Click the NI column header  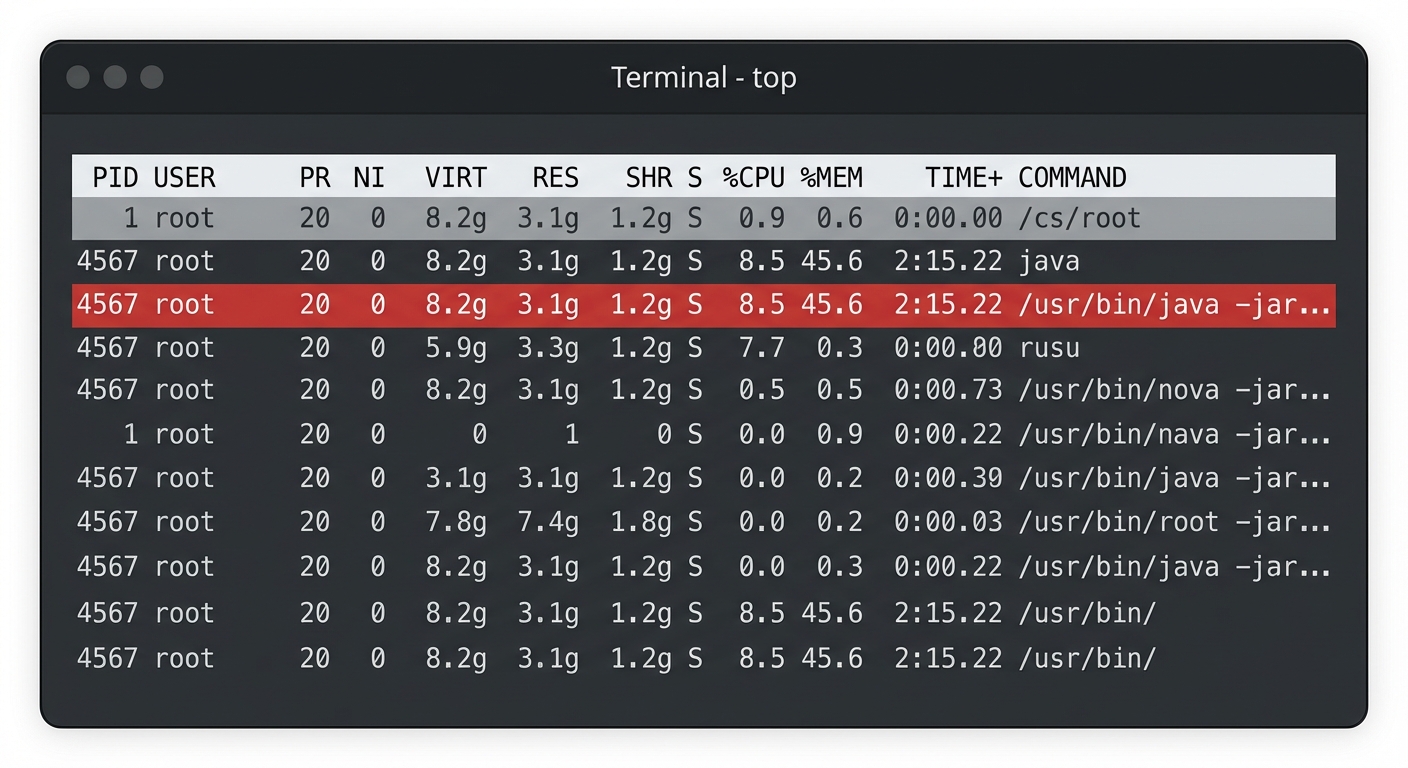[369, 178]
